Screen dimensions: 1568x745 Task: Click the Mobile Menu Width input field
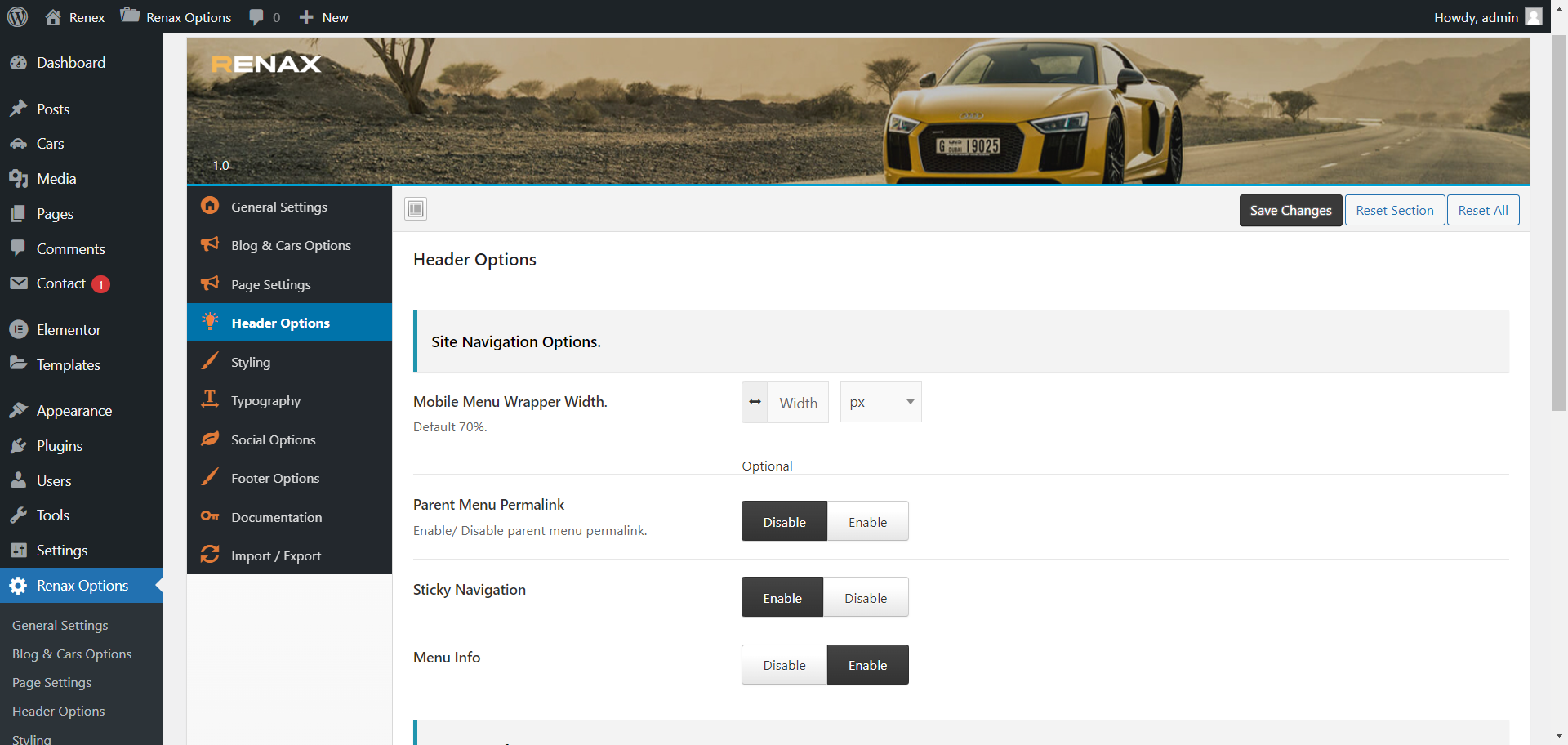click(x=798, y=402)
